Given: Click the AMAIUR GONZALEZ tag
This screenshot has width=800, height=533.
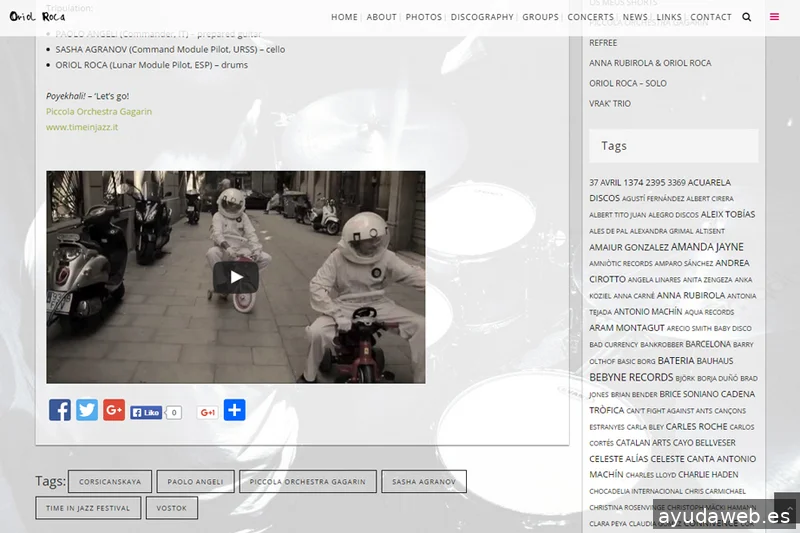Looking at the screenshot, I should 629,247.
